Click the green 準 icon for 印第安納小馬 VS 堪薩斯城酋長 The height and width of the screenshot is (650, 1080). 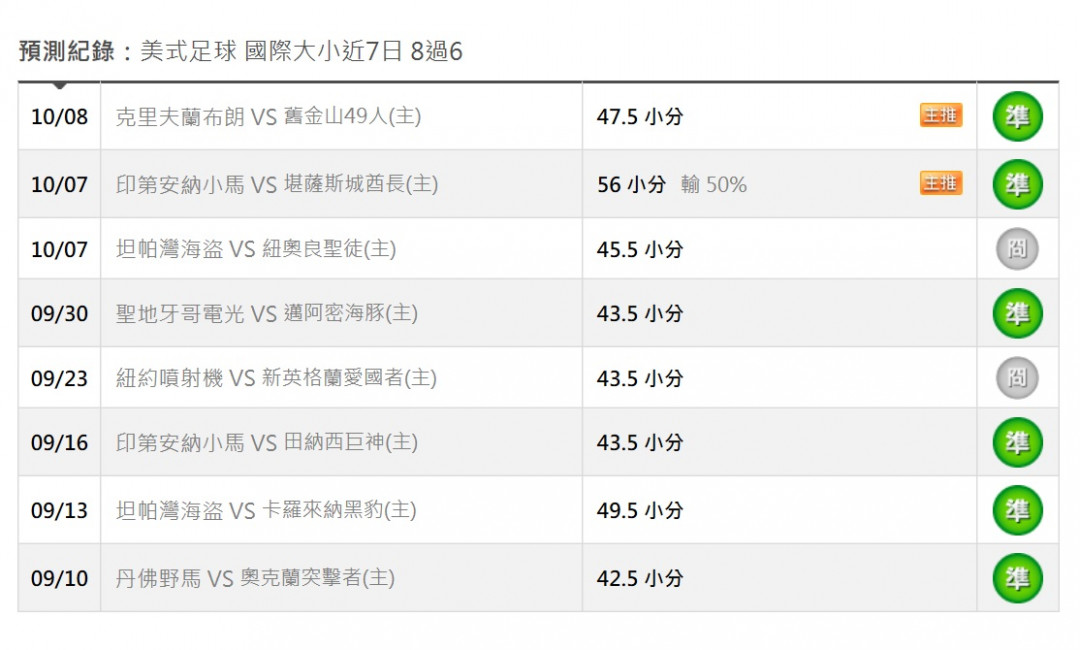click(1017, 184)
